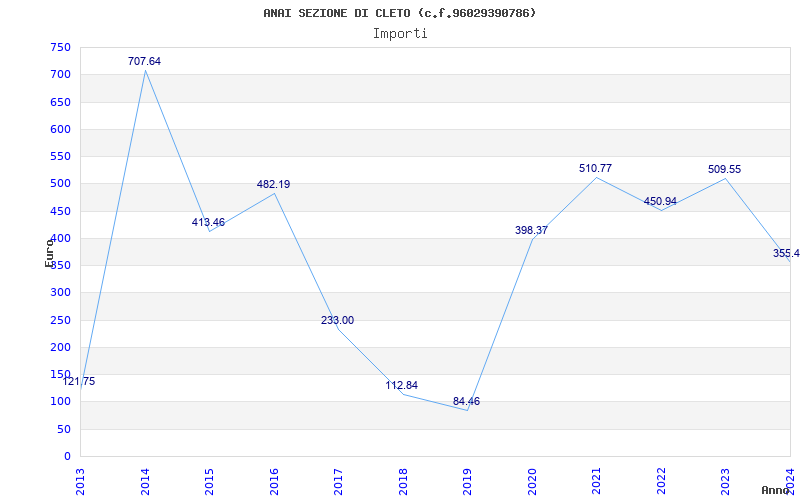The image size is (800, 500).
Task: Click the 2021 x-axis year label
Action: coord(596,481)
